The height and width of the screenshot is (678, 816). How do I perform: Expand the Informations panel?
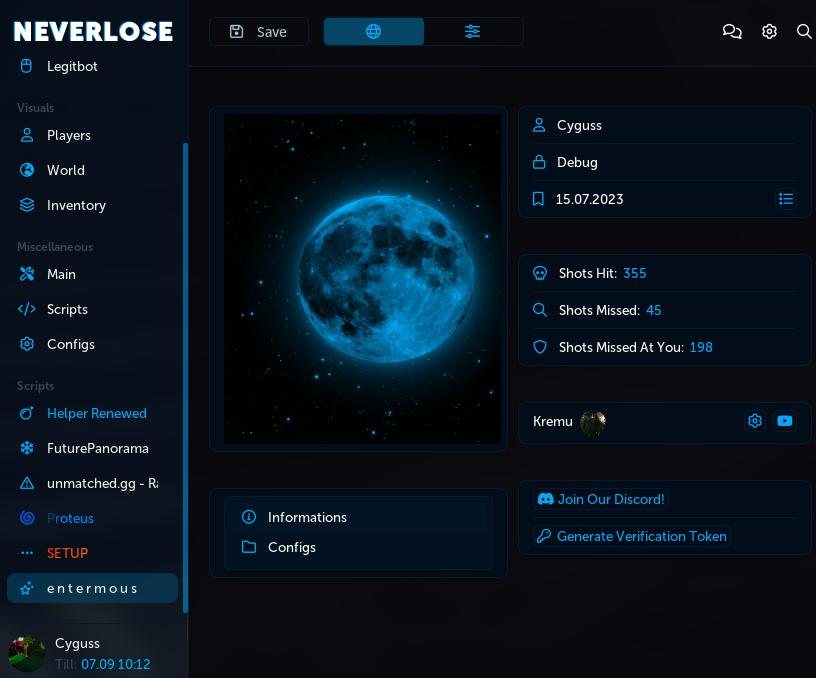307,517
